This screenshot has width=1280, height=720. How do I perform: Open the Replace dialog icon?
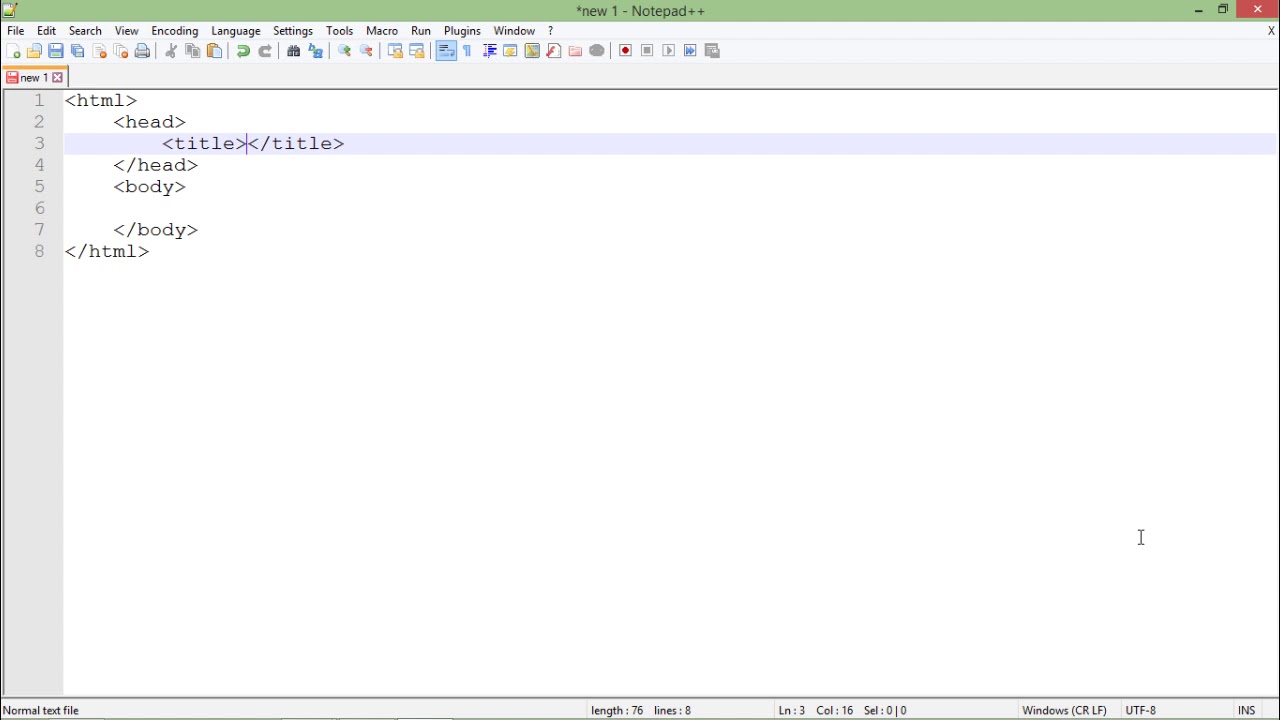click(316, 51)
